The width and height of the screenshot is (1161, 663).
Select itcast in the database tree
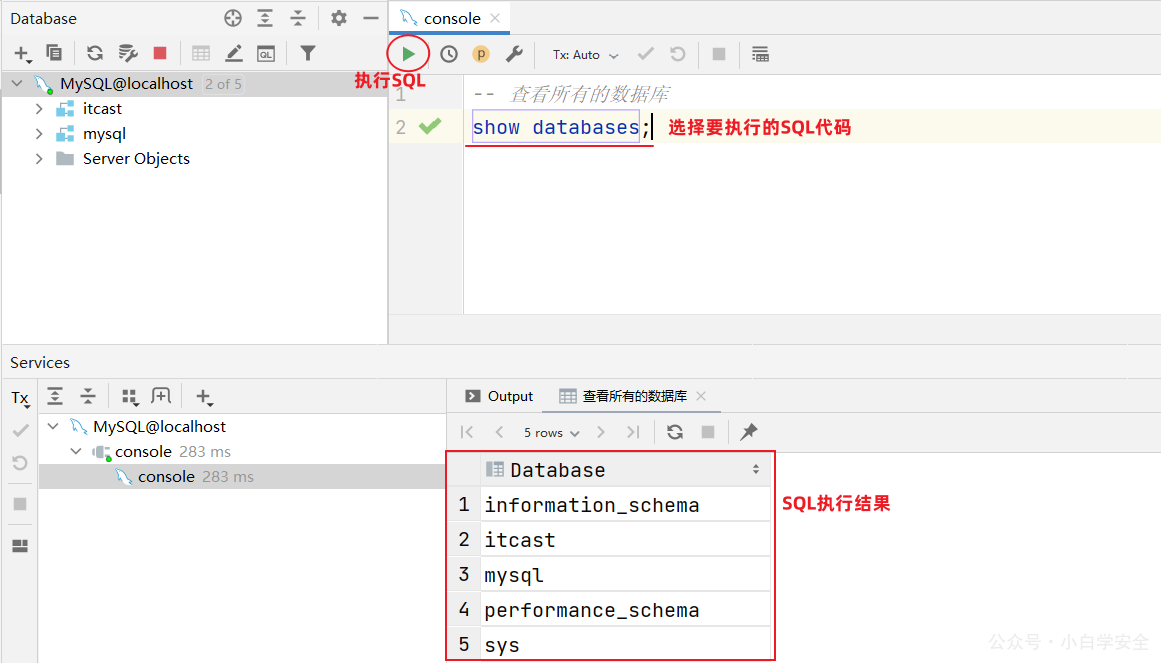tap(102, 109)
